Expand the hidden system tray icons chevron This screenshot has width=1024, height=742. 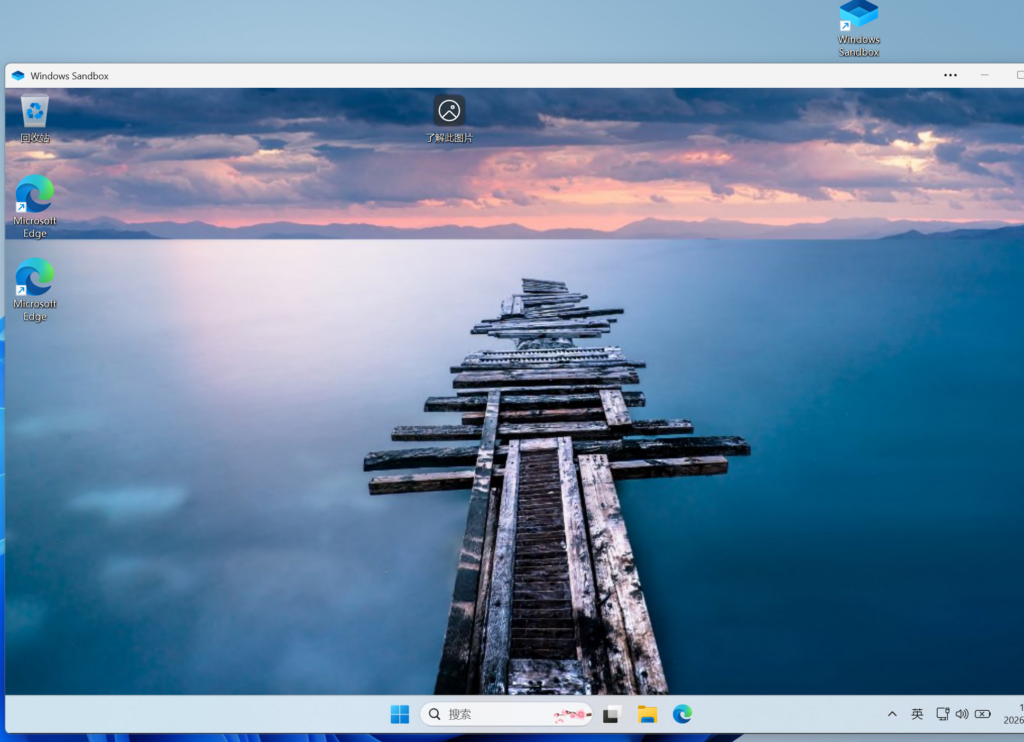(x=892, y=714)
